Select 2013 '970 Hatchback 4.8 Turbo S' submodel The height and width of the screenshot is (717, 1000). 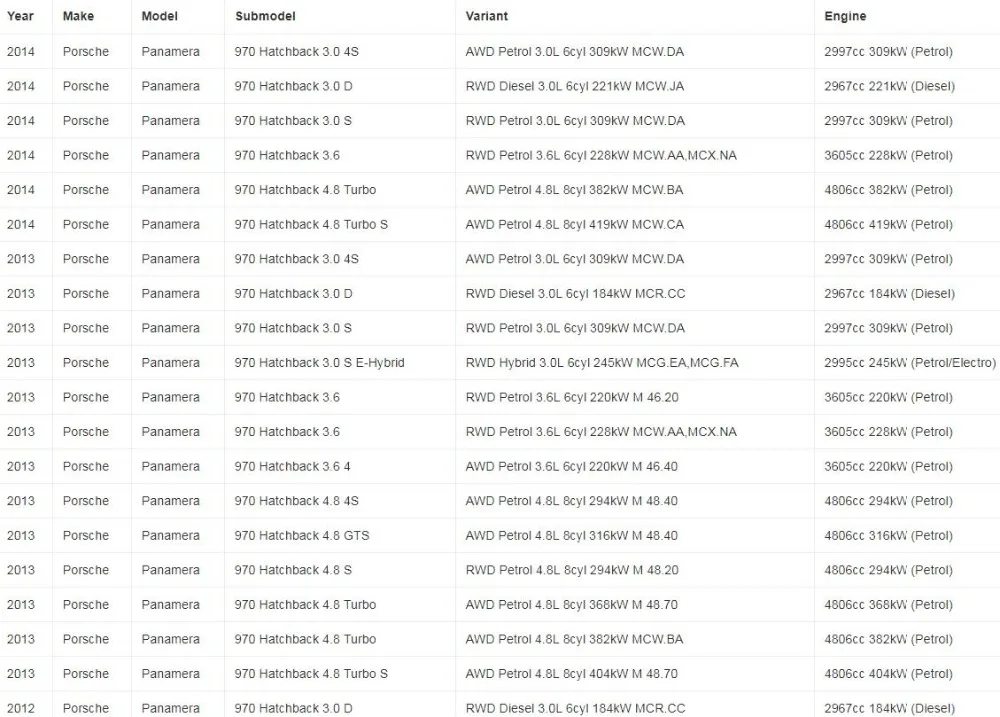(x=311, y=674)
